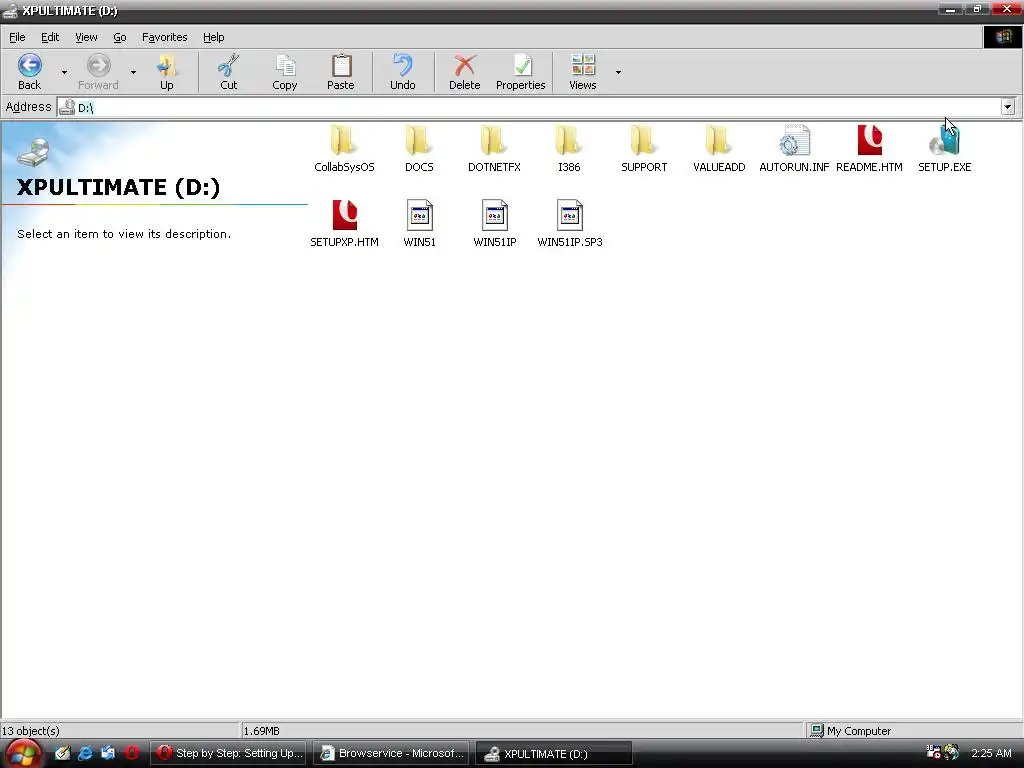Click the Start button orb
1024x768 pixels.
(24, 754)
